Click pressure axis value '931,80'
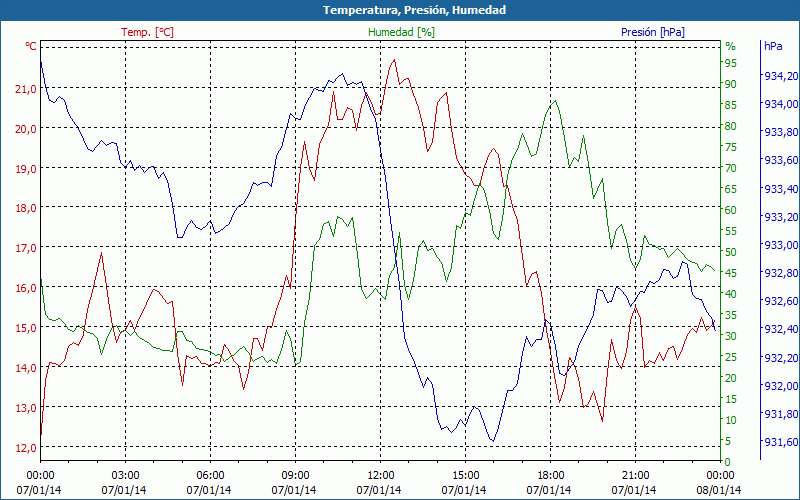Viewport: 800px width, 500px height. (x=781, y=414)
